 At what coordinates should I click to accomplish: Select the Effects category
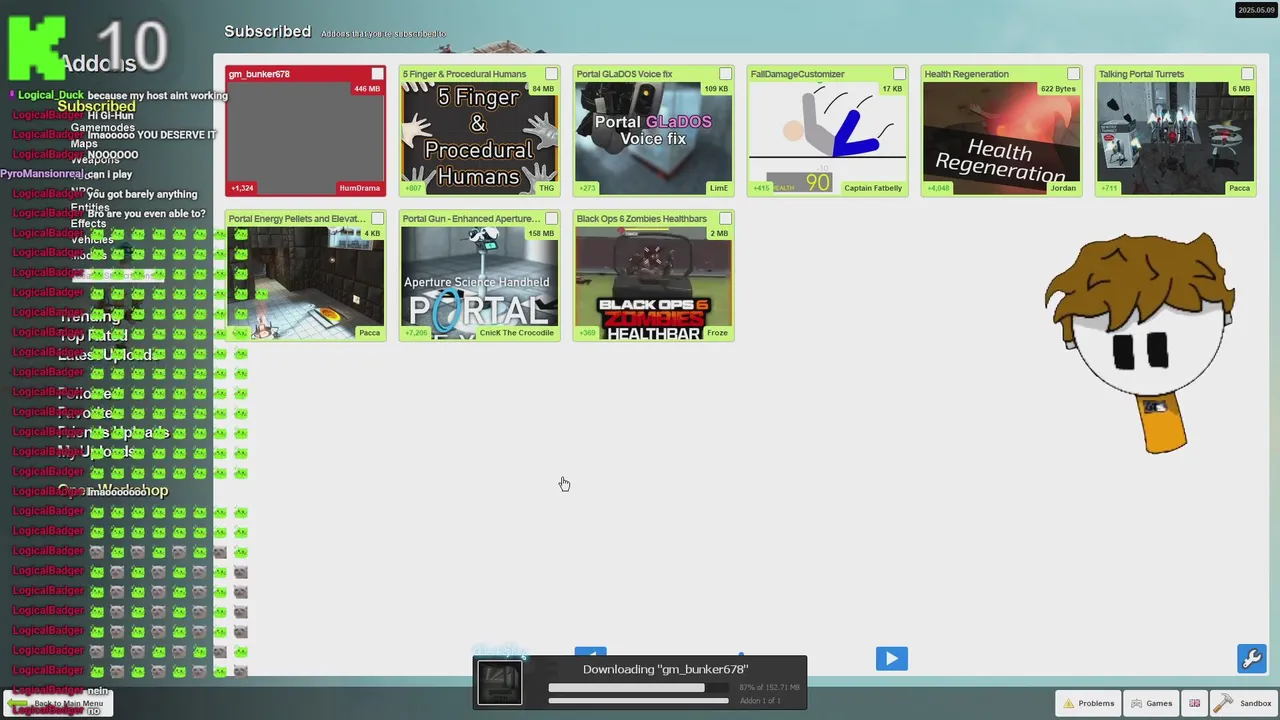click(x=88, y=223)
